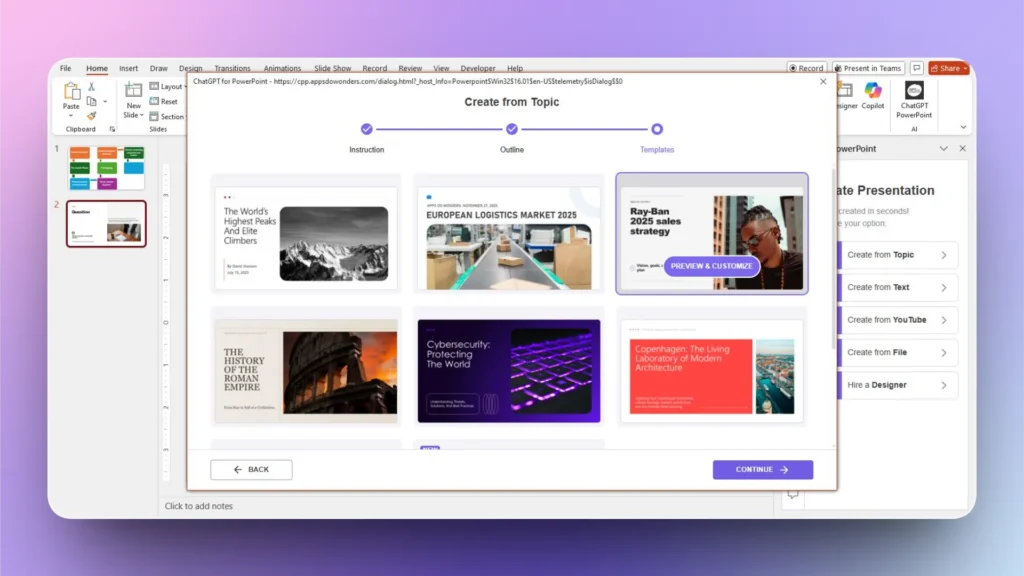Click CONTINUE in the template dialog
This screenshot has width=1024, height=576.
(x=762, y=469)
